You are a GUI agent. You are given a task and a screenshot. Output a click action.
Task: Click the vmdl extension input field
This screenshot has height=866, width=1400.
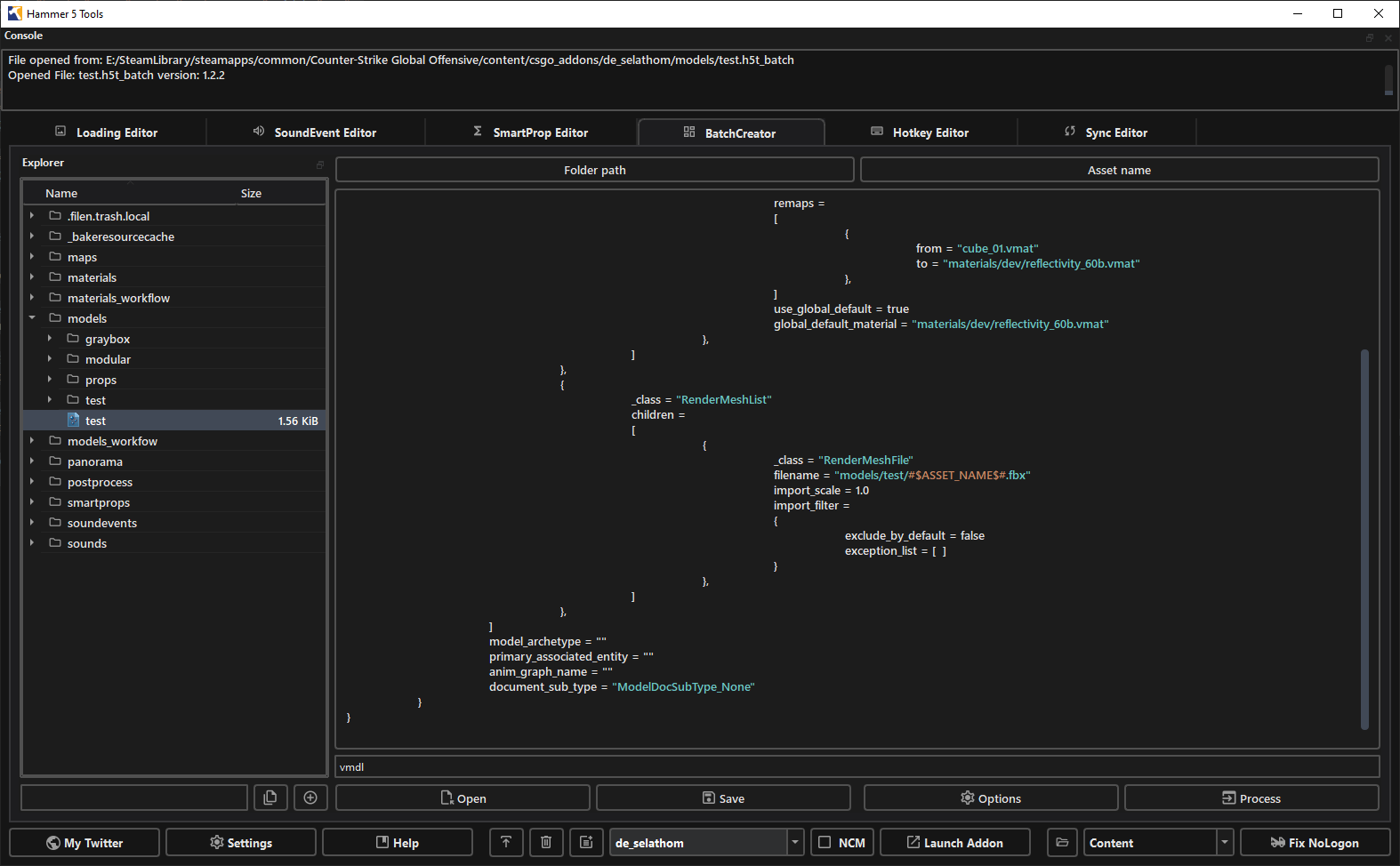857,766
